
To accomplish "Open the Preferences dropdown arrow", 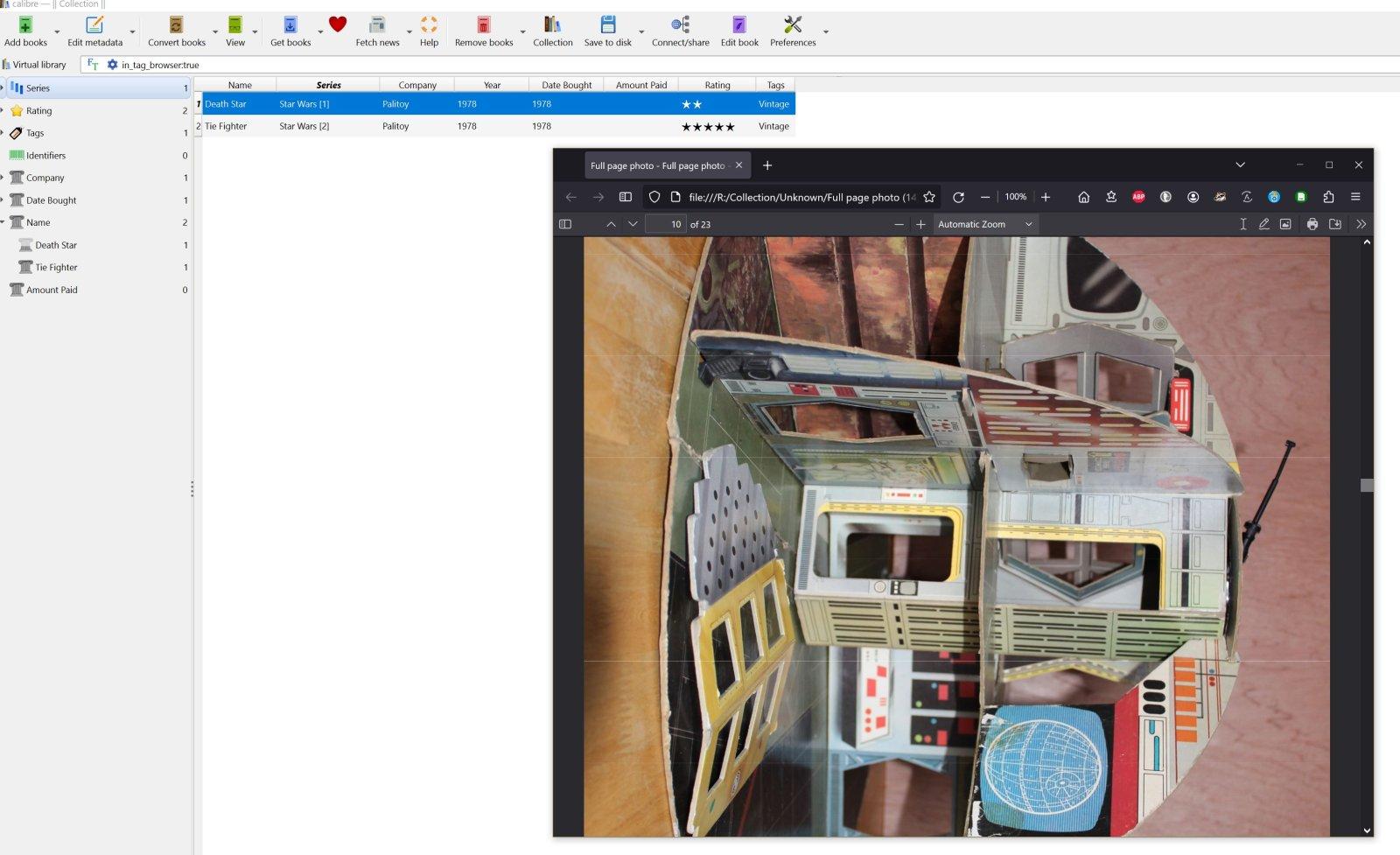I will pyautogui.click(x=826, y=32).
